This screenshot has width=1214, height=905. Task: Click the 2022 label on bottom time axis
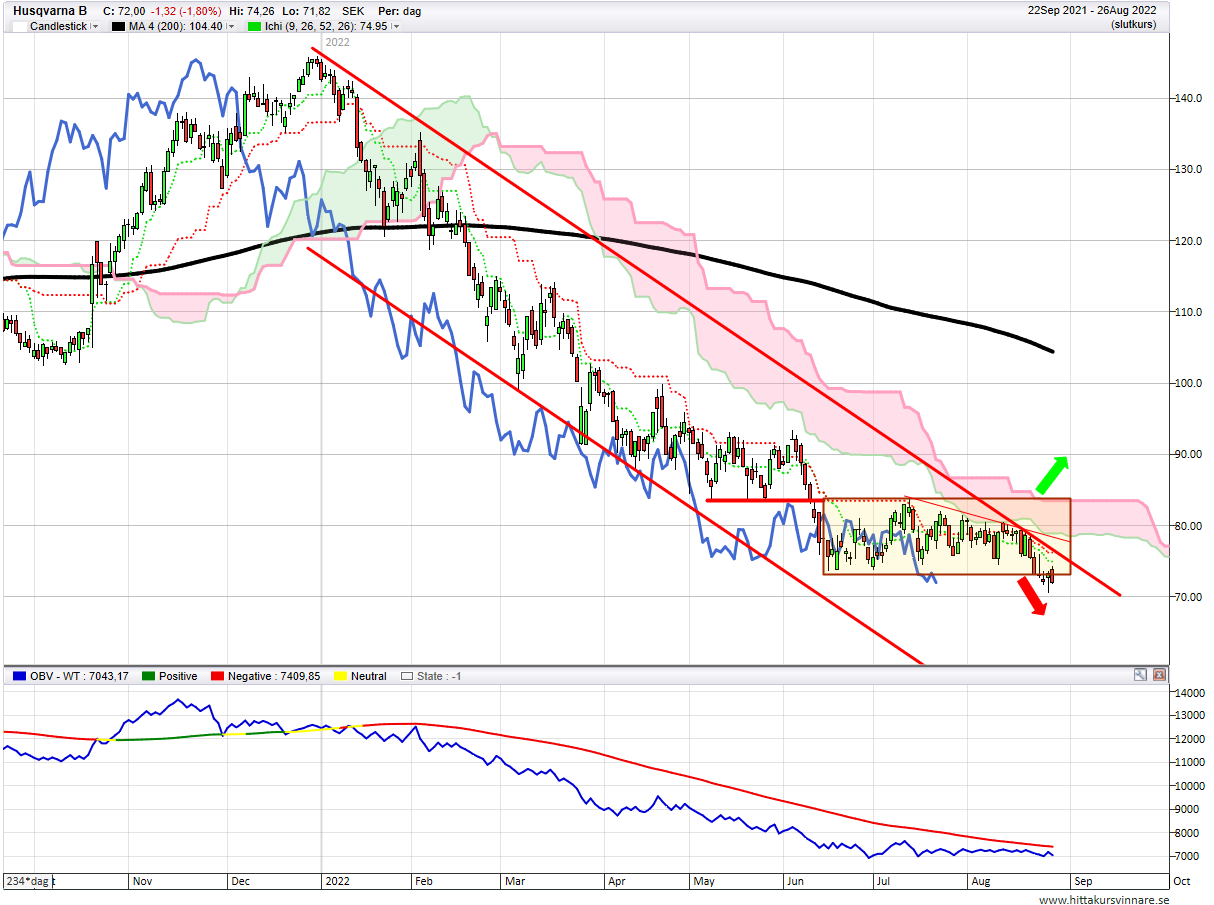pos(337,881)
